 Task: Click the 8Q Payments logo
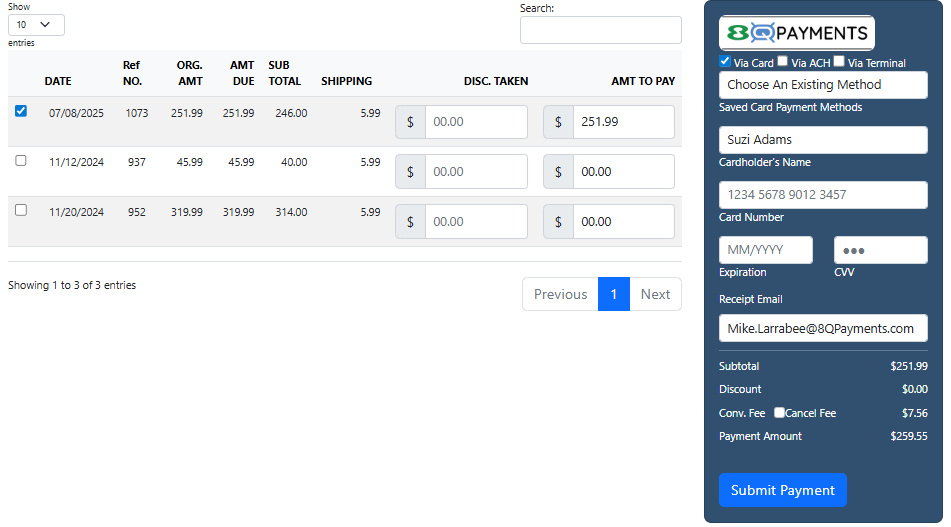797,33
